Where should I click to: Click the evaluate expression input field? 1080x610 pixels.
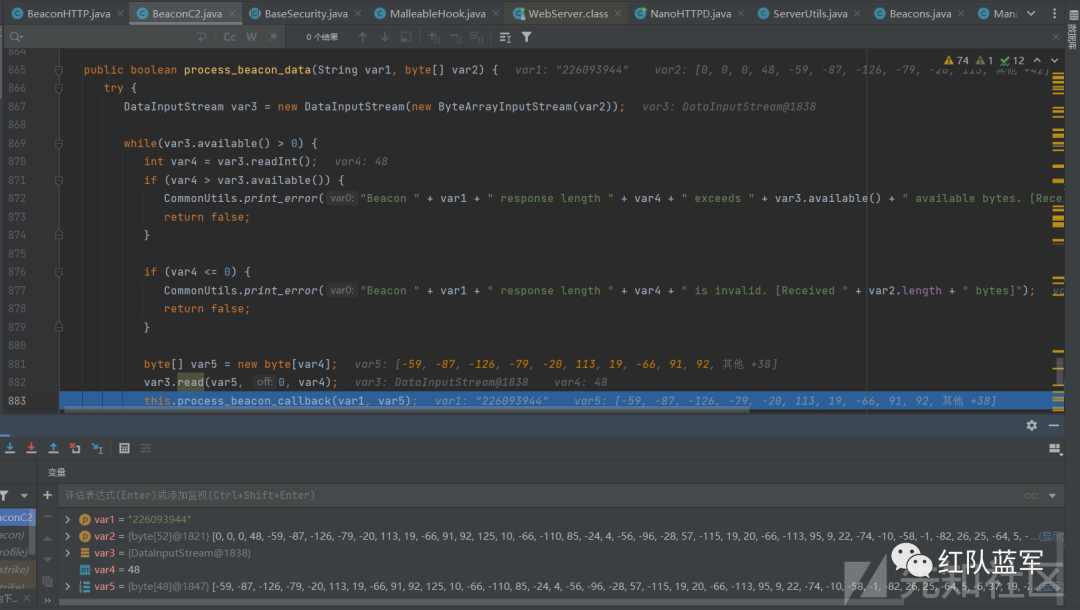pyautogui.click(x=537, y=495)
